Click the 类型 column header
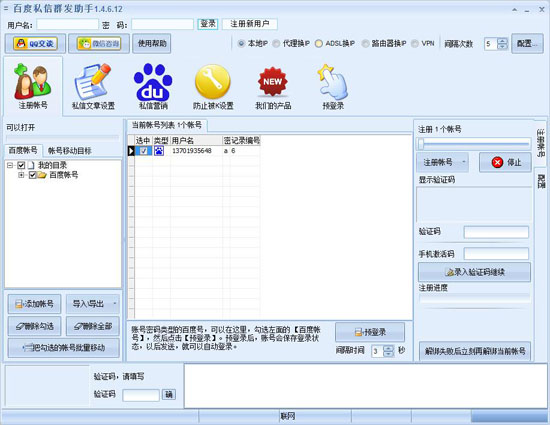This screenshot has height=425, width=550. click(161, 141)
